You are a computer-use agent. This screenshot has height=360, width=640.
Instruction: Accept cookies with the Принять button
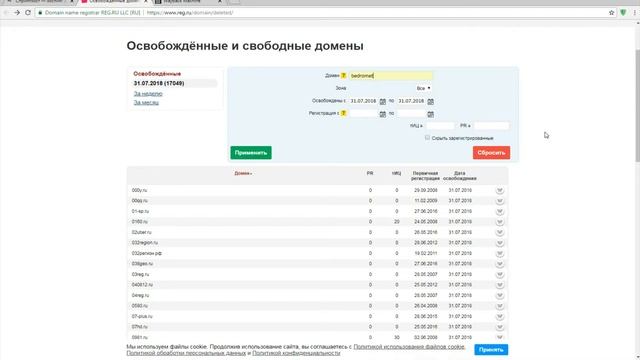491,349
